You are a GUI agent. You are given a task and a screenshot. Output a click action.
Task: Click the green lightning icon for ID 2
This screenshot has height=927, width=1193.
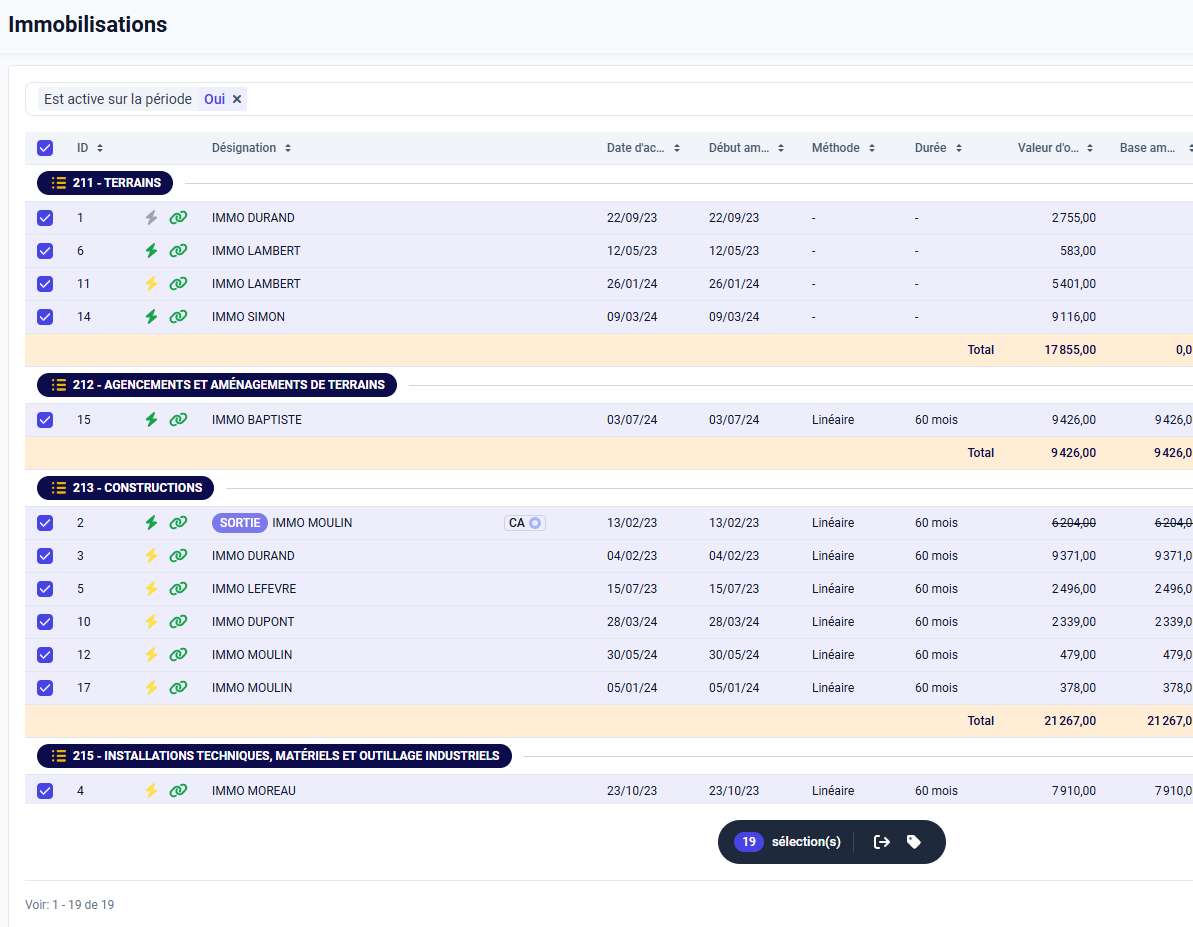pyautogui.click(x=151, y=523)
